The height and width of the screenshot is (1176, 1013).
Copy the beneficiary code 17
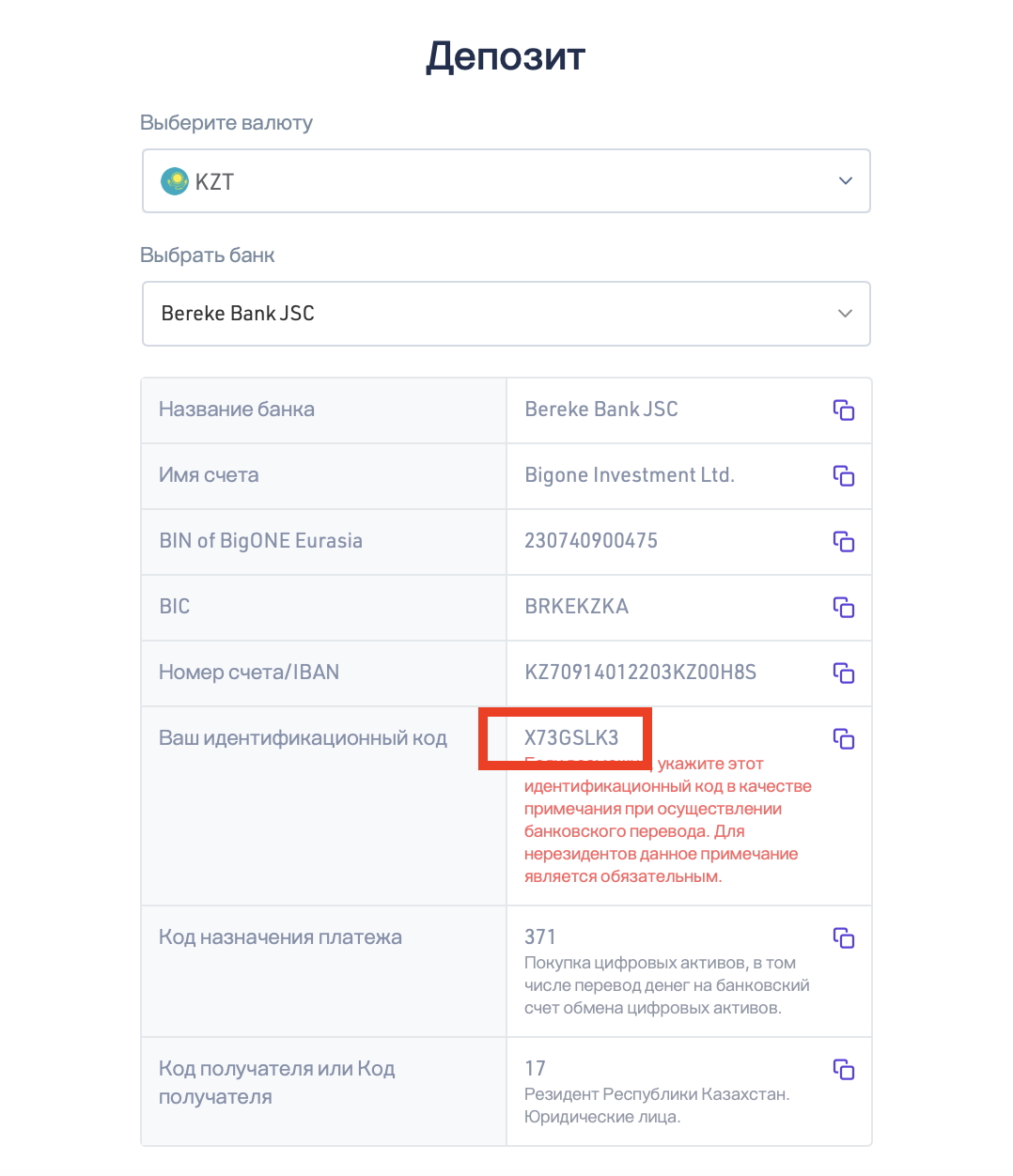click(x=844, y=1069)
